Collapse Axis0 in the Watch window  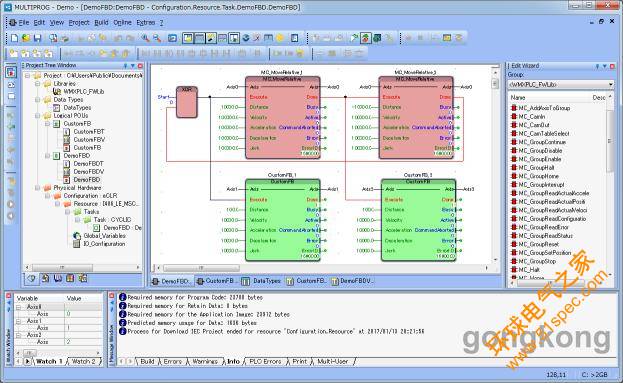[18, 307]
